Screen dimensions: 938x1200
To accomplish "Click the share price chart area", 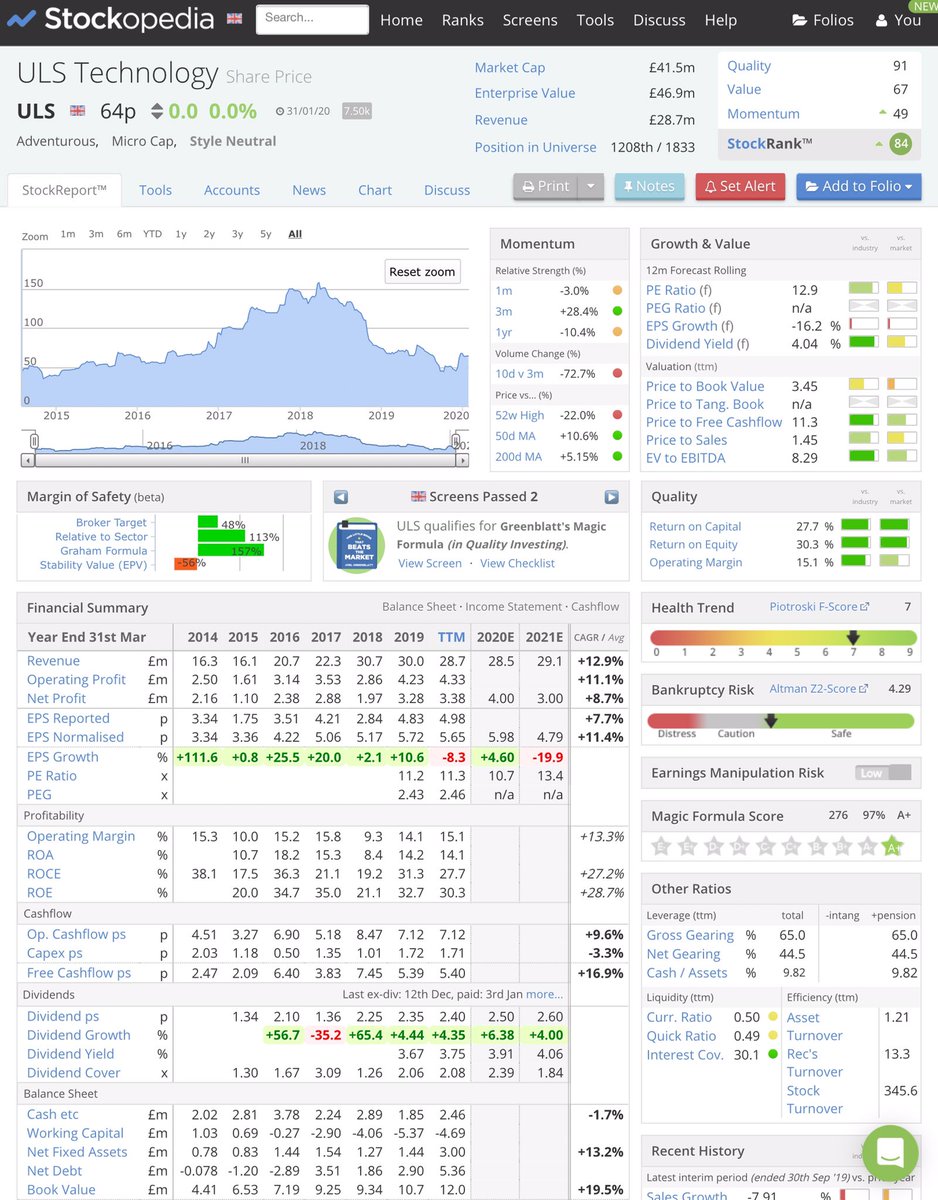I will (x=245, y=330).
